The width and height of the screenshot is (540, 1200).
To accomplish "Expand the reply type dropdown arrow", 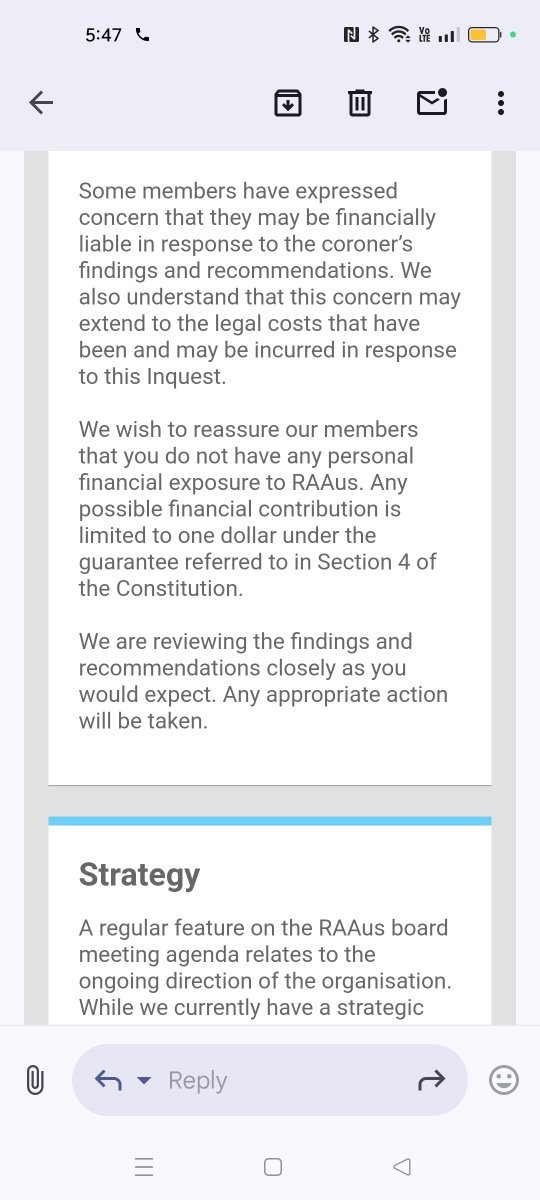I will (144, 1081).
